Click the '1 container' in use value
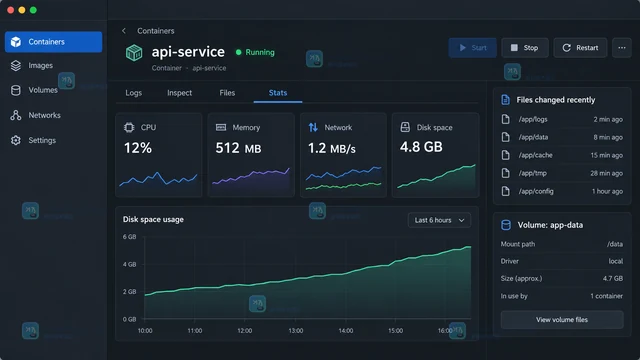Viewport: 640px width, 360px height. pos(607,296)
